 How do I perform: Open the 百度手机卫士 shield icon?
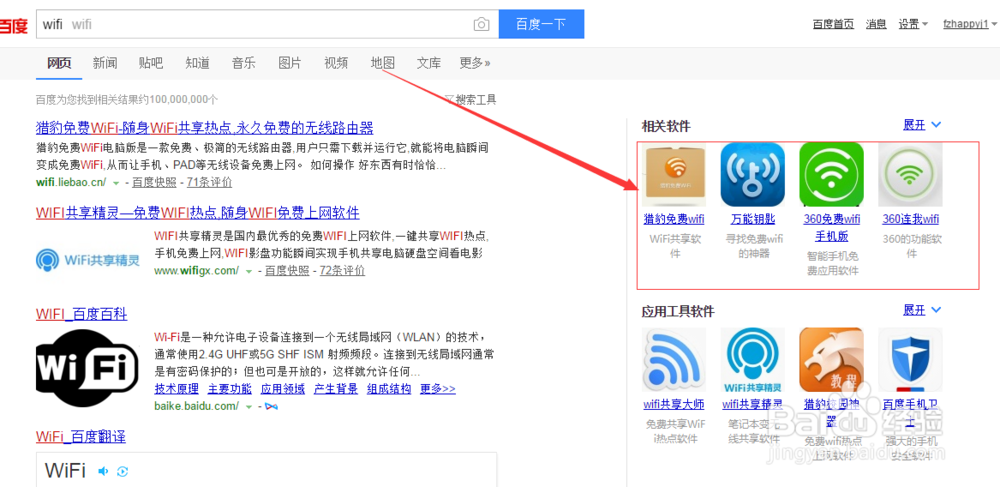pyautogui.click(x=910, y=360)
